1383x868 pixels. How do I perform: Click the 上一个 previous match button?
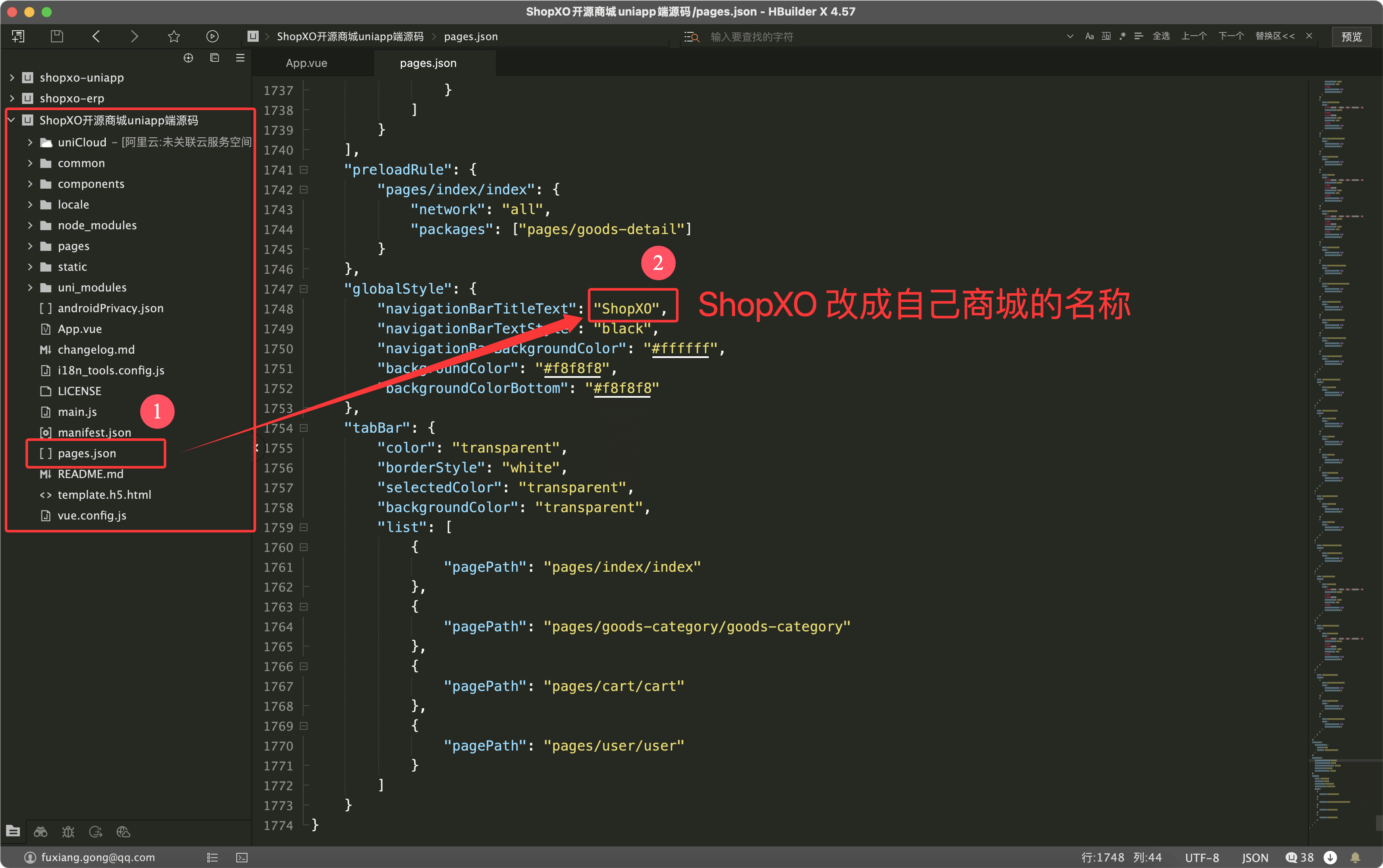(x=1194, y=36)
